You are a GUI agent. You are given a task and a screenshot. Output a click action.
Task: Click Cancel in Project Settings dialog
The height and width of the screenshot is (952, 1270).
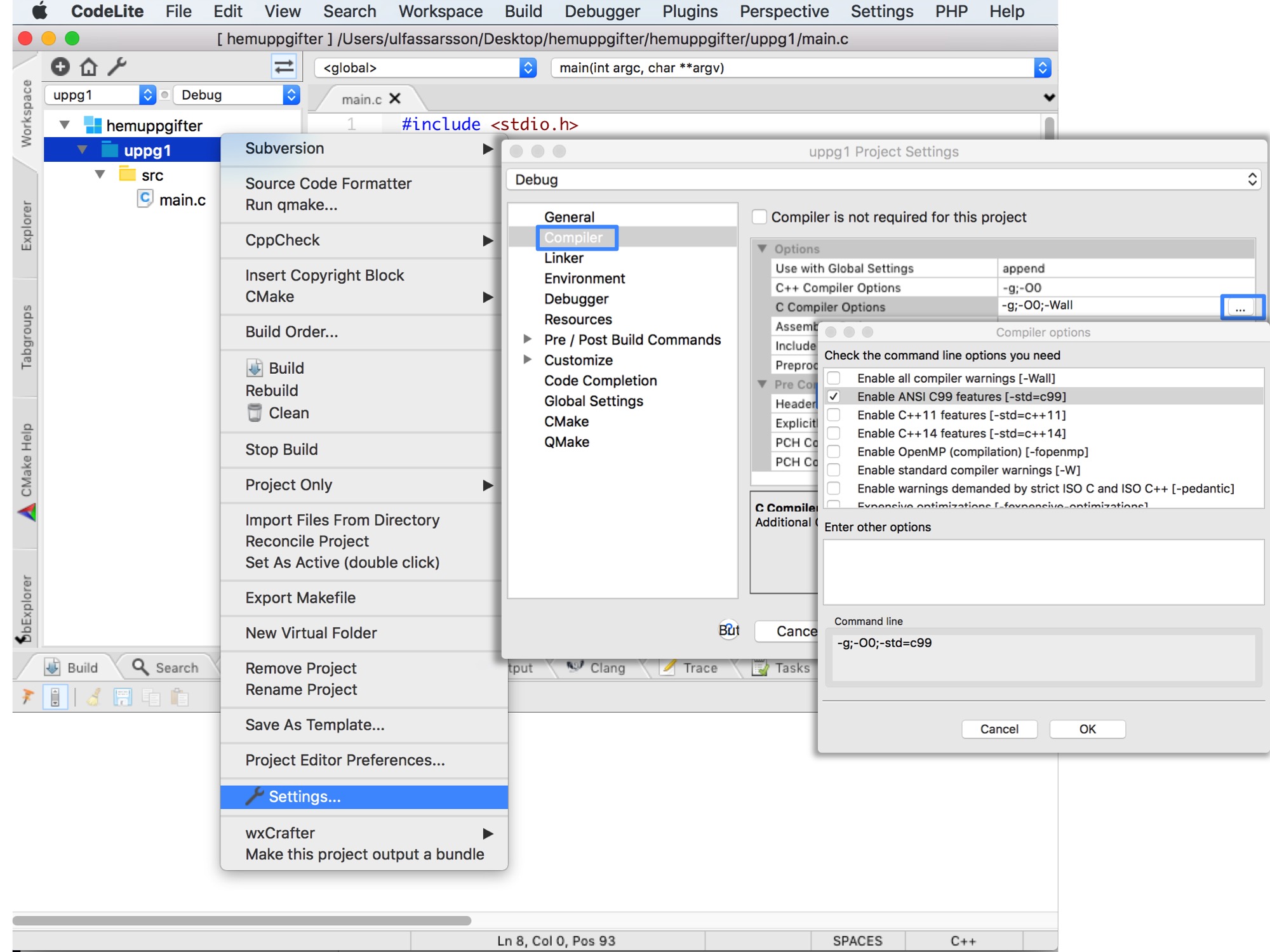click(x=787, y=631)
